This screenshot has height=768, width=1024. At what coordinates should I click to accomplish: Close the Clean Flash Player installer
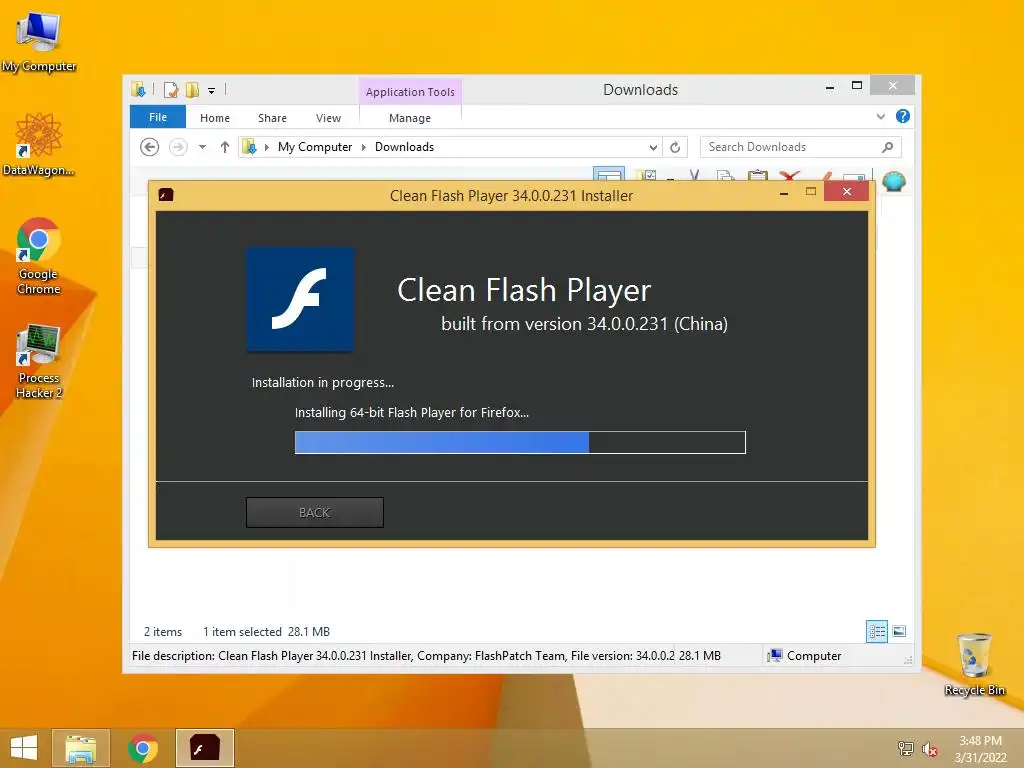click(847, 192)
